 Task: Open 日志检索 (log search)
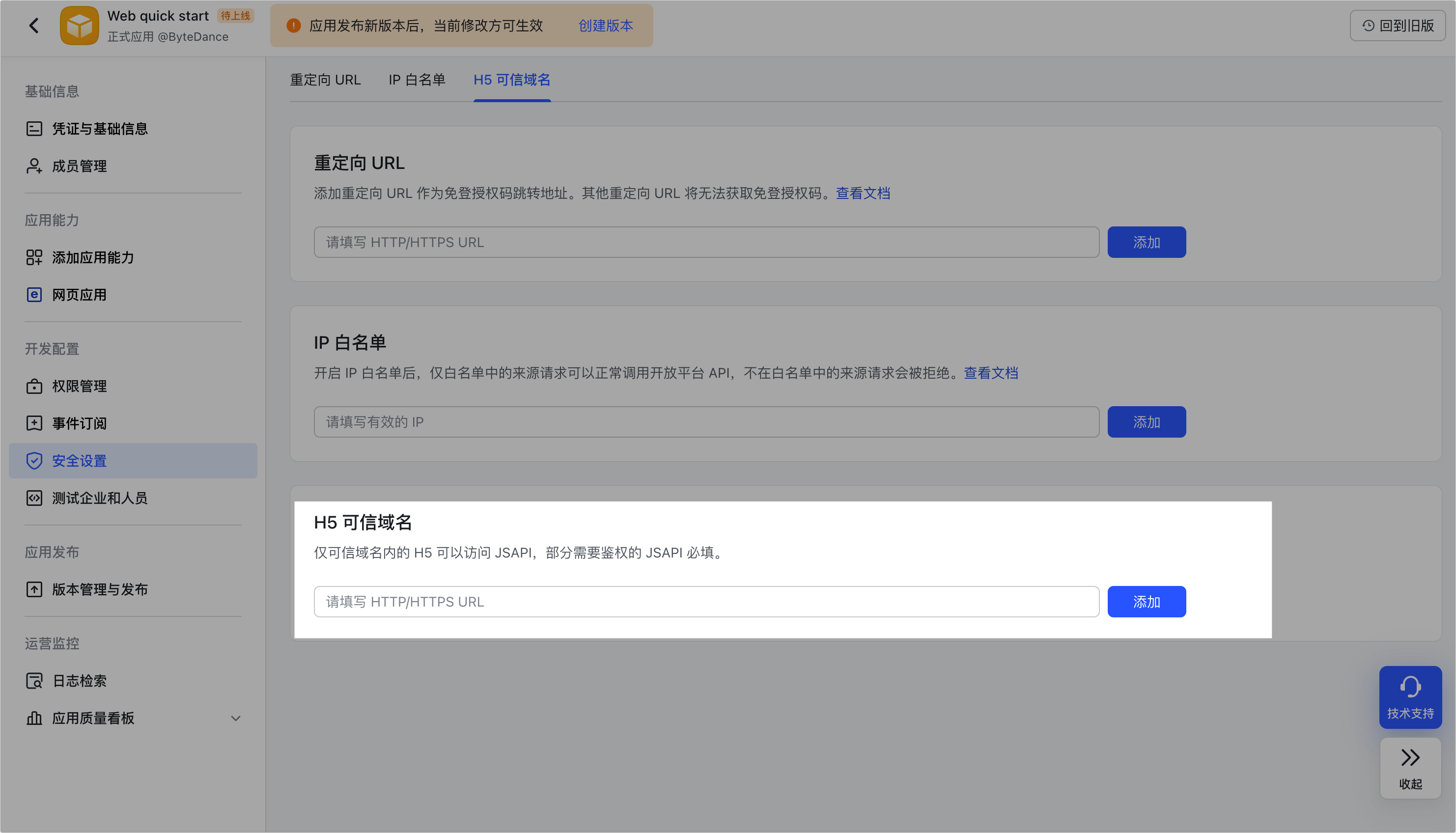pyautogui.click(x=79, y=681)
